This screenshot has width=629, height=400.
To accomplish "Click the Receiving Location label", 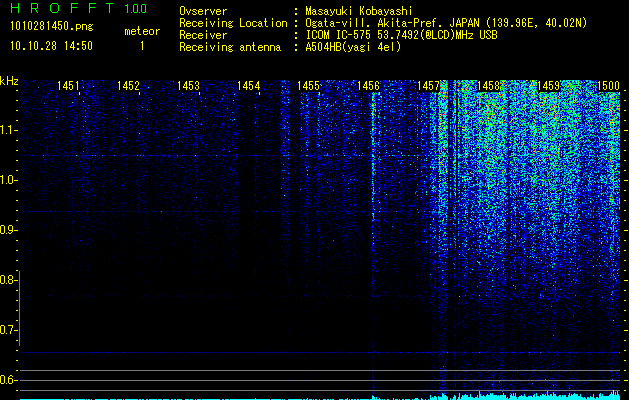I will click(233, 23).
